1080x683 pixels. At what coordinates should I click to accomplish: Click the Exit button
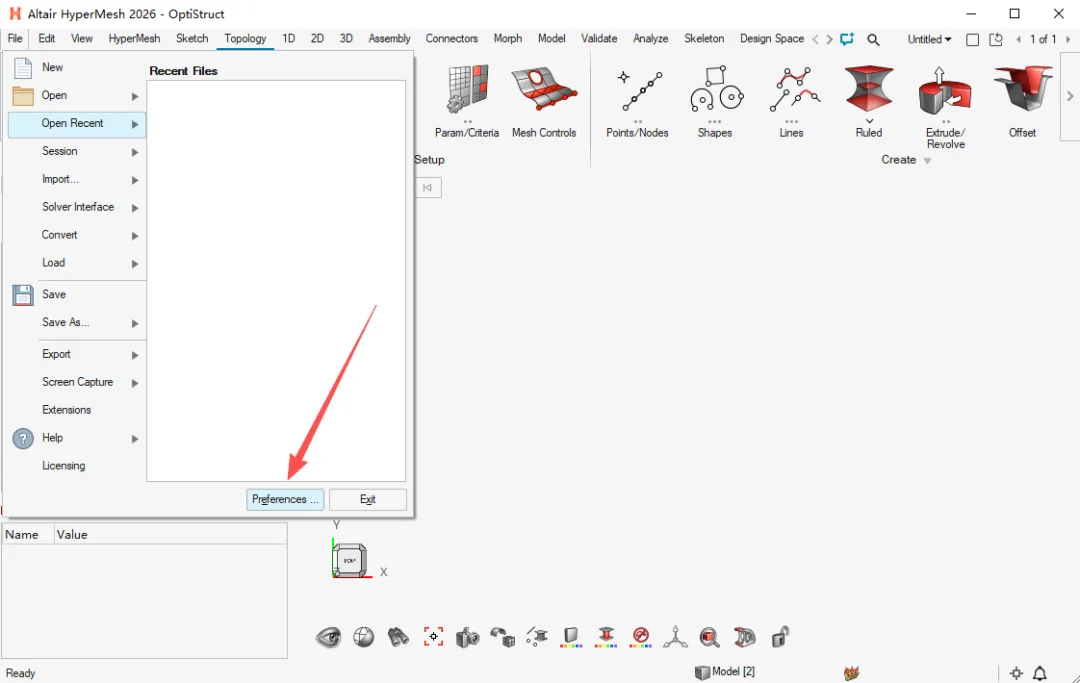coord(368,499)
